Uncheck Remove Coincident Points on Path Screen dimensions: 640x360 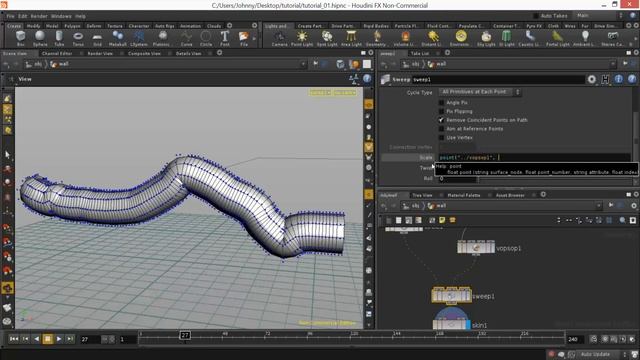[x=441, y=120]
